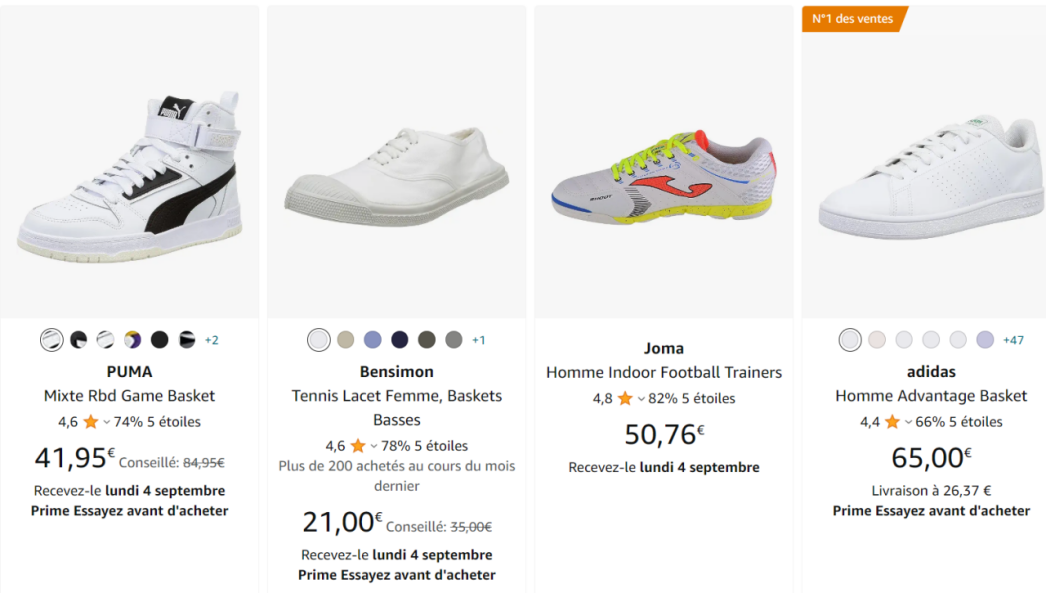This screenshot has width=1047, height=593.
Task: Select the purple and yellow PUMA variant
Action: 133,340
